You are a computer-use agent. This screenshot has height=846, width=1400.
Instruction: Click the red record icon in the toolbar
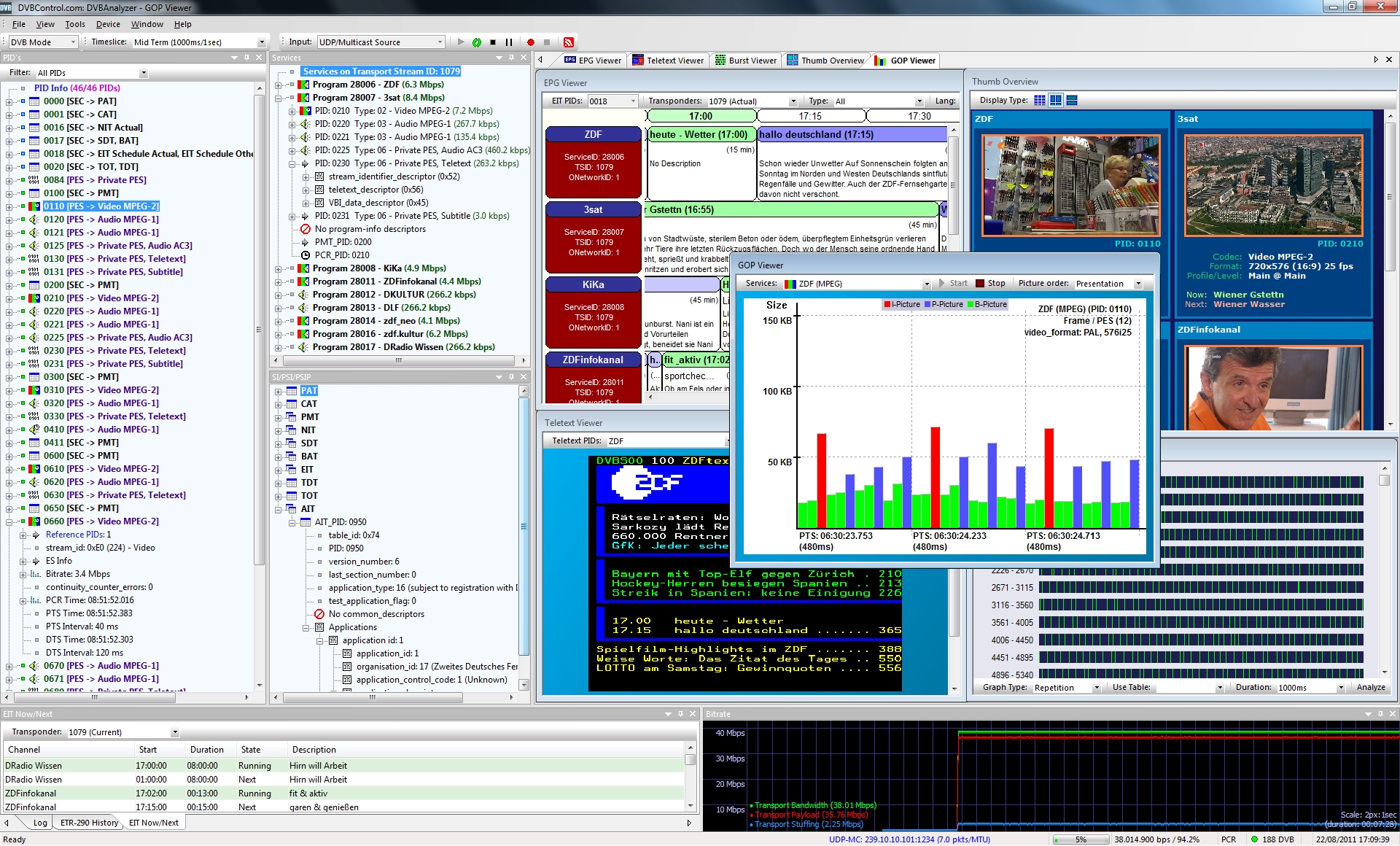(x=531, y=42)
